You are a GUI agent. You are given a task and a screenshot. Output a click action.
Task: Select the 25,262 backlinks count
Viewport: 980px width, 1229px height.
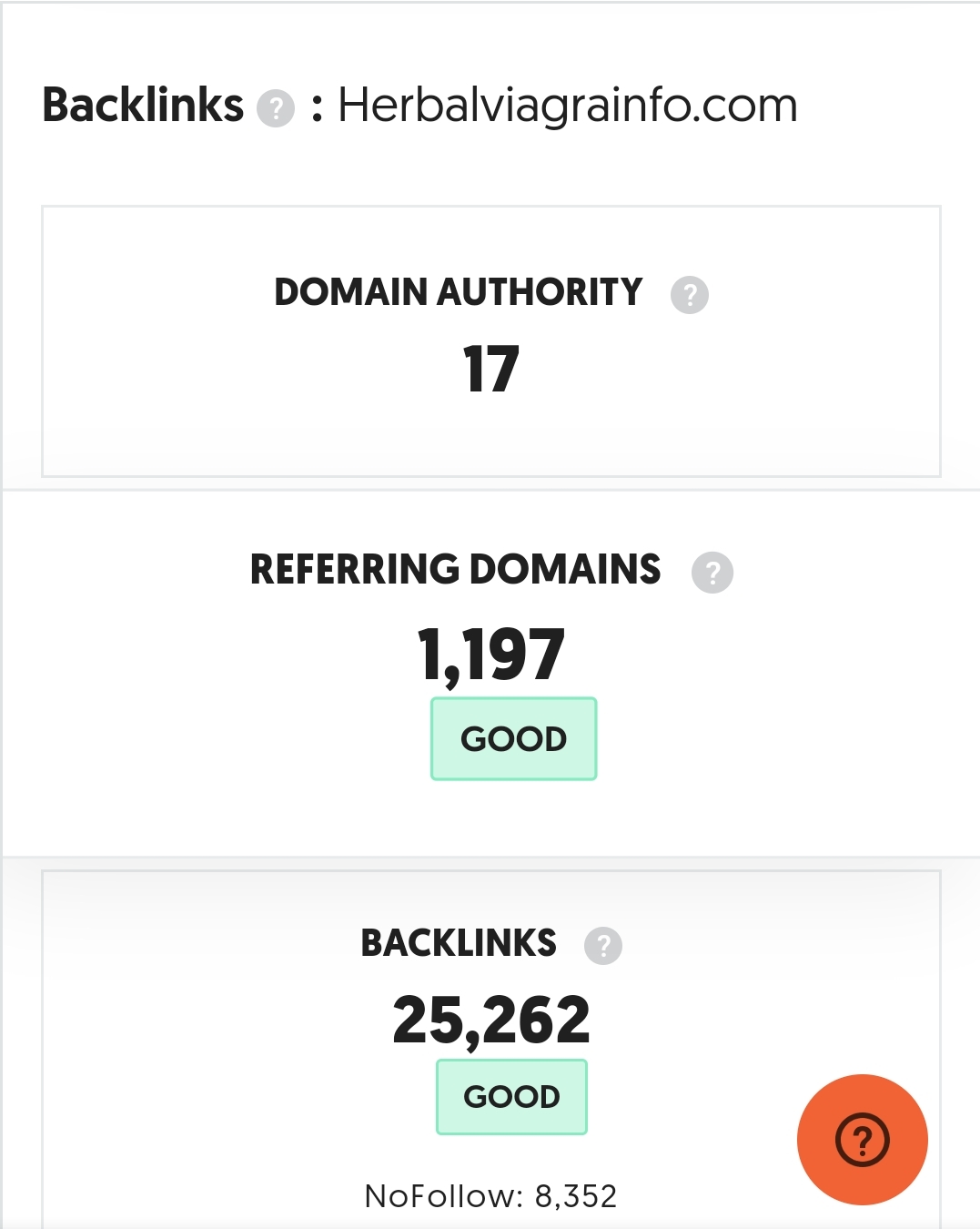491,1020
